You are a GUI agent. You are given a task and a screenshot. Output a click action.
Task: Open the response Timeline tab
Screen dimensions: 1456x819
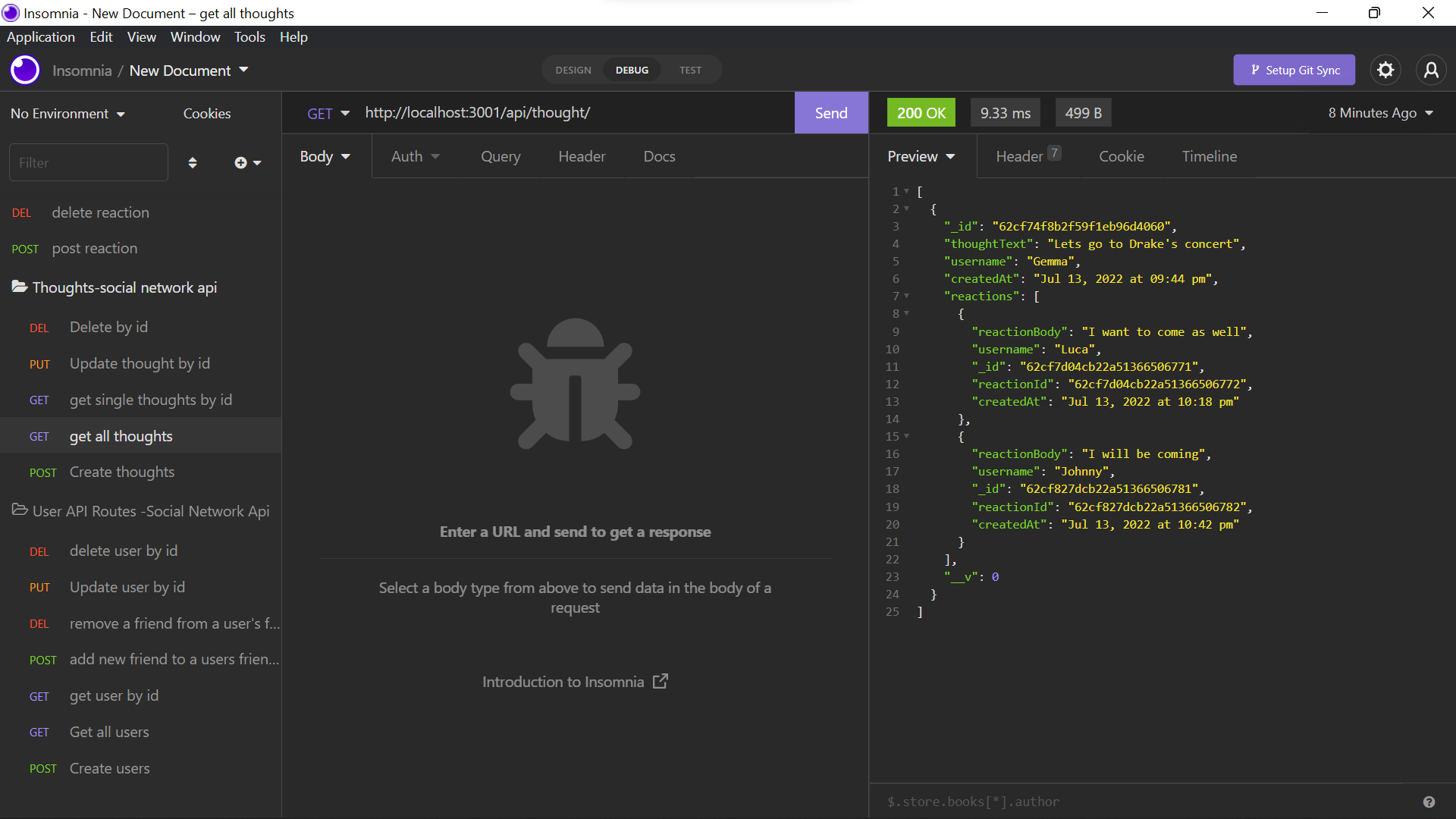coord(1210,156)
